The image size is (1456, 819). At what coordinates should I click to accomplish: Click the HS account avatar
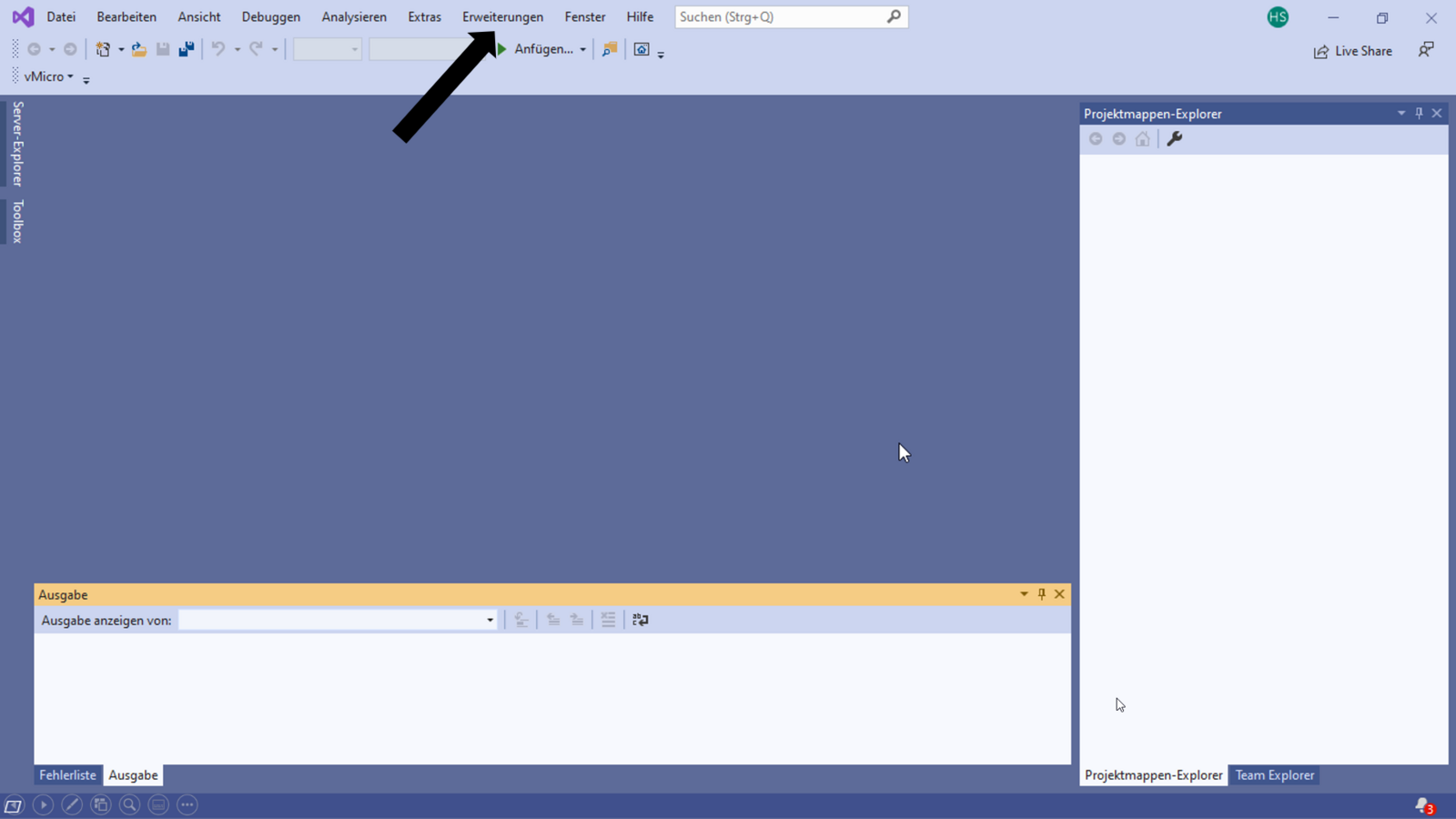1278,17
